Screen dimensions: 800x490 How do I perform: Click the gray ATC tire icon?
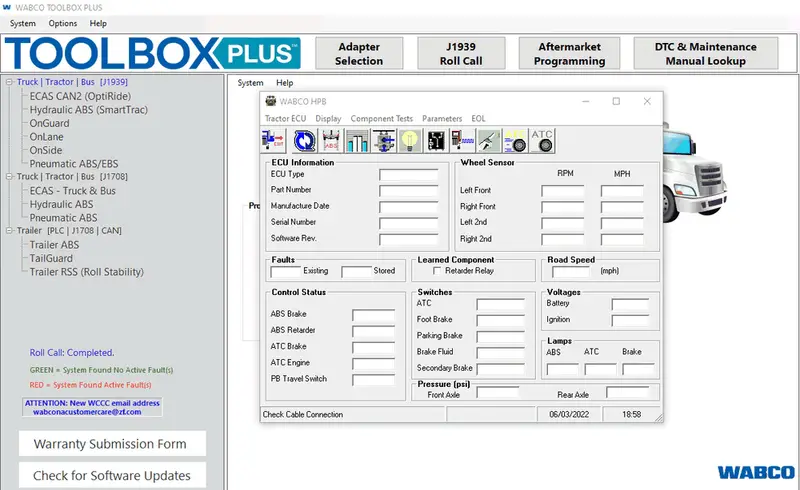(x=542, y=140)
